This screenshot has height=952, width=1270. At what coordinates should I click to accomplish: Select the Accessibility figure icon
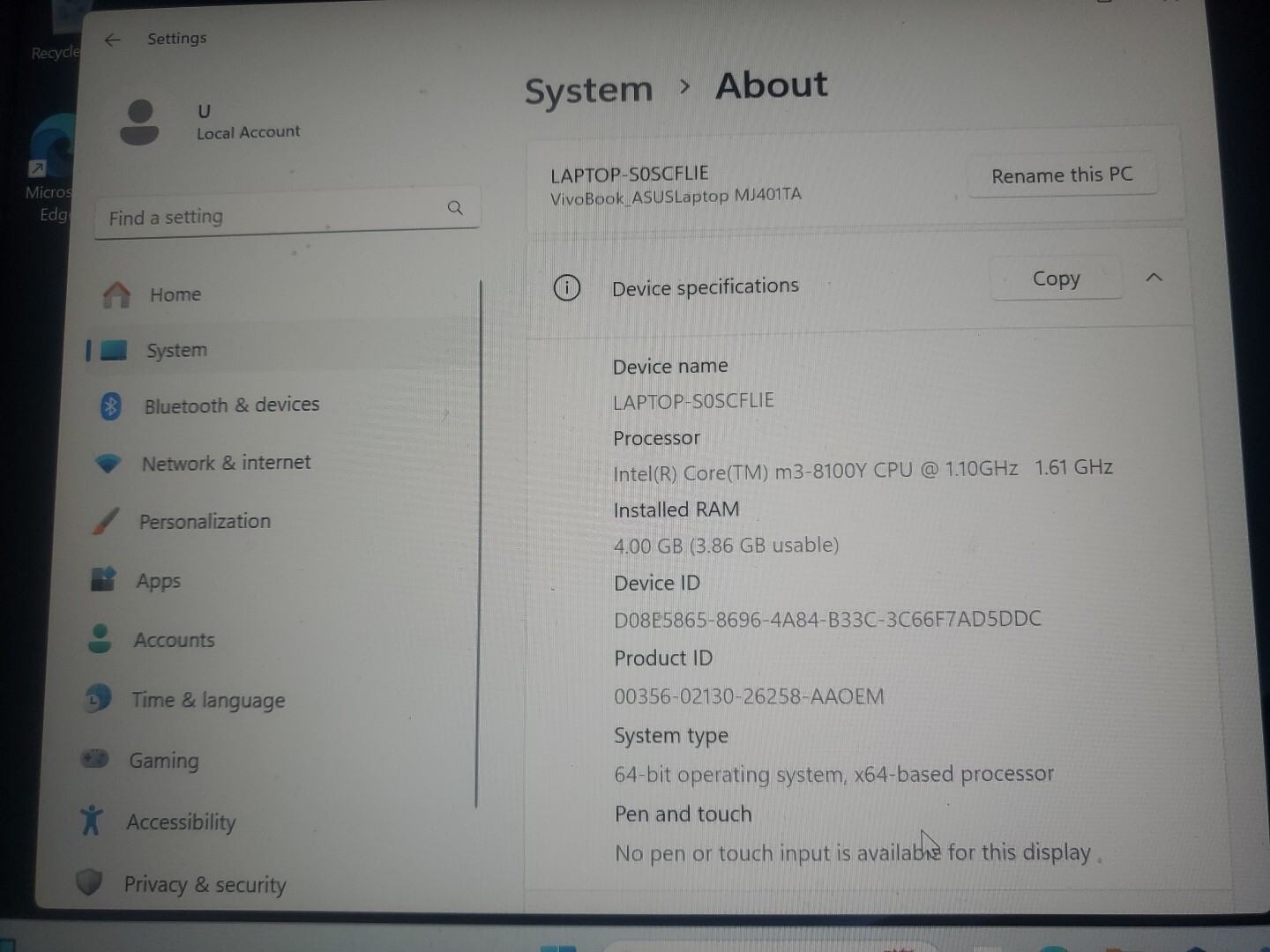[91, 820]
